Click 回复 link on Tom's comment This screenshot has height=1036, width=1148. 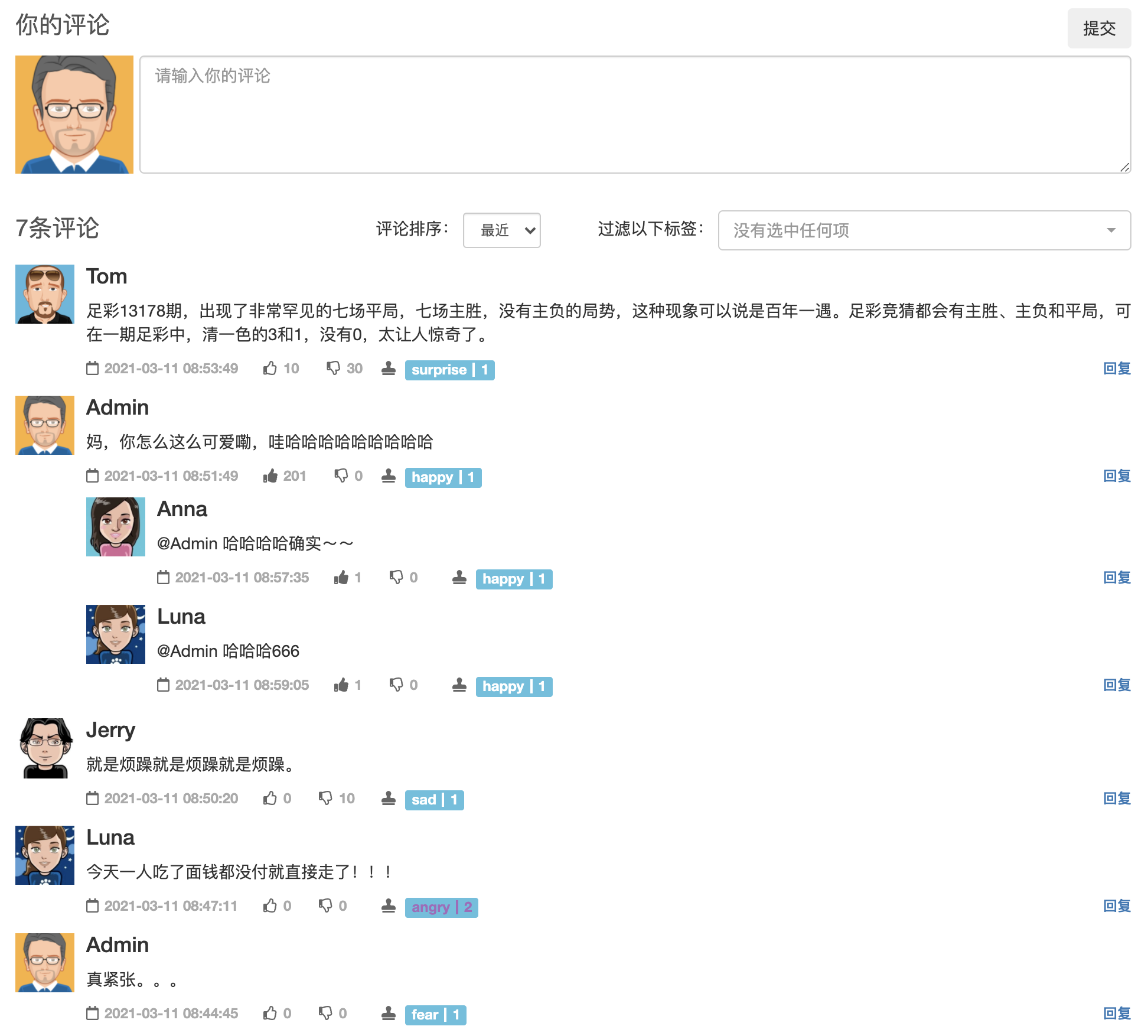click(x=1116, y=369)
